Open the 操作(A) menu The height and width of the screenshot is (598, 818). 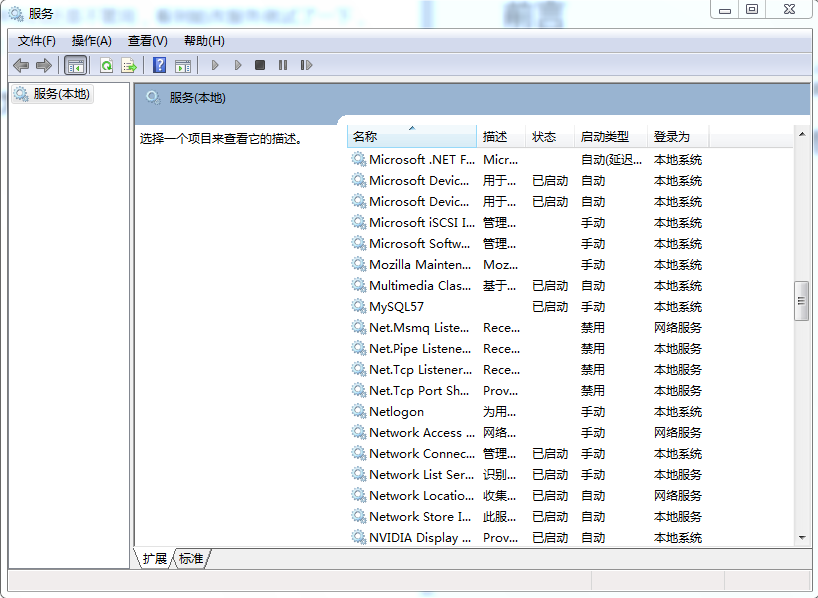(x=92, y=41)
